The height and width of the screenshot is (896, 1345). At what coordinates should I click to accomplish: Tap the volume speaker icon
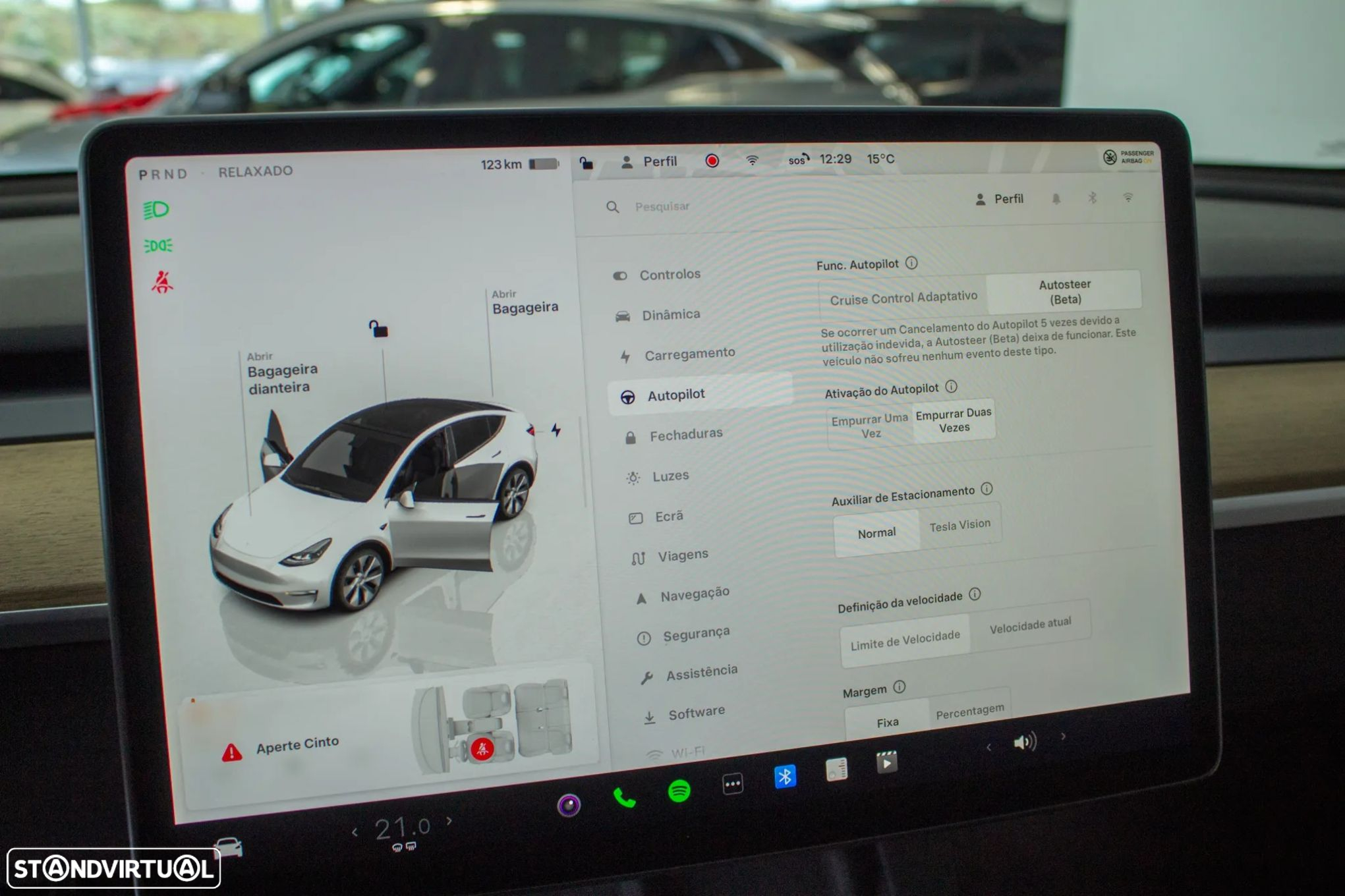click(x=1025, y=743)
